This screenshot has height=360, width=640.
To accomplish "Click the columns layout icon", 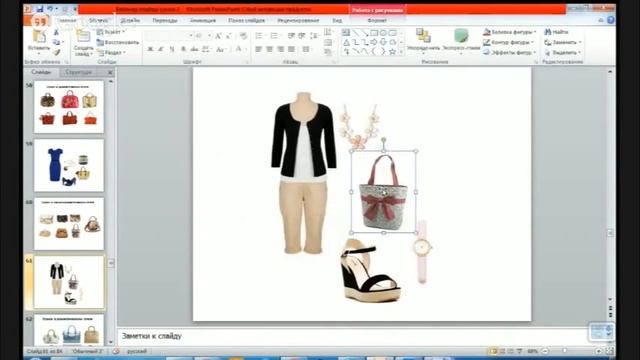I will click(x=306, y=49).
